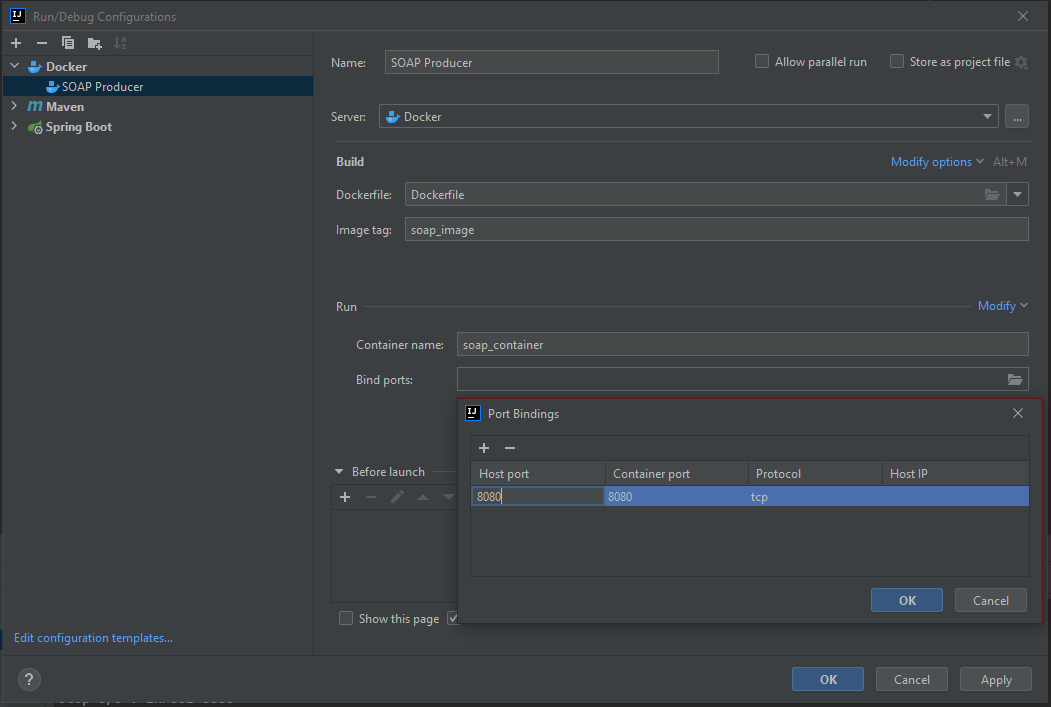This screenshot has width=1051, height=707.
Task: Add a new port binding row
Action: point(484,448)
